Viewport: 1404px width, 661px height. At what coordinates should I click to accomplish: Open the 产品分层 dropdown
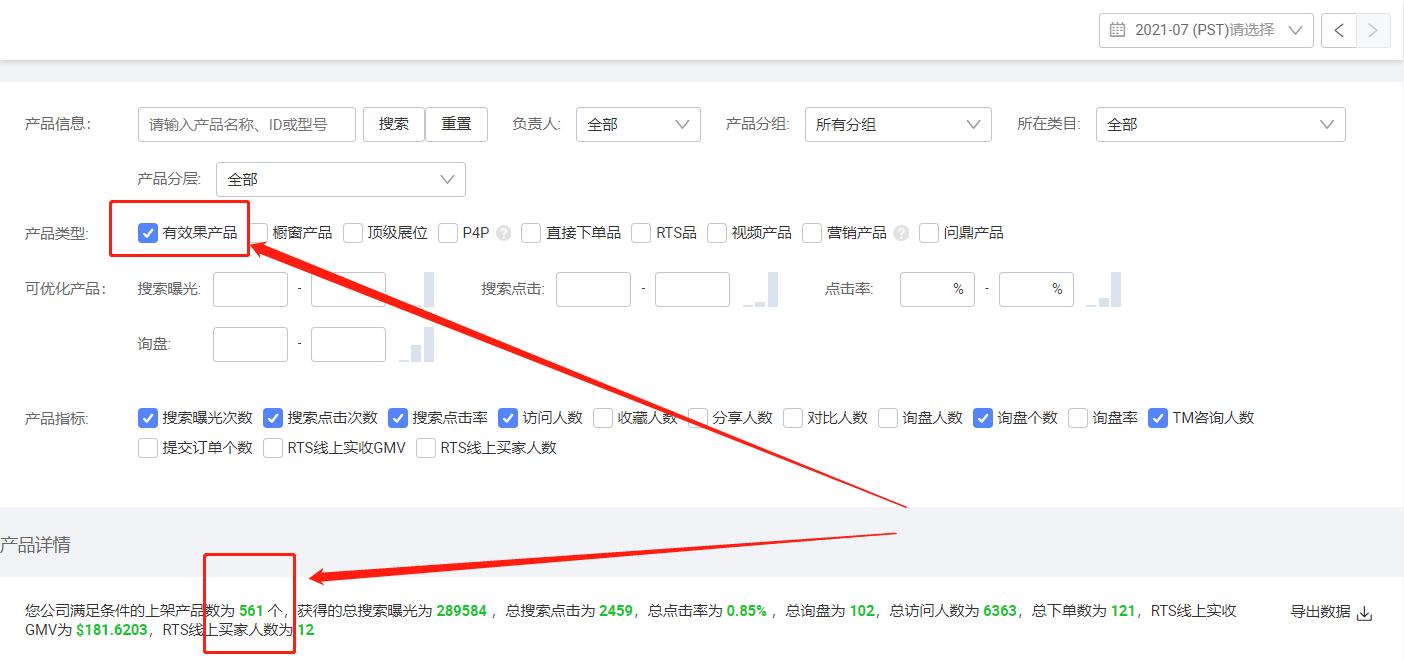(341, 179)
